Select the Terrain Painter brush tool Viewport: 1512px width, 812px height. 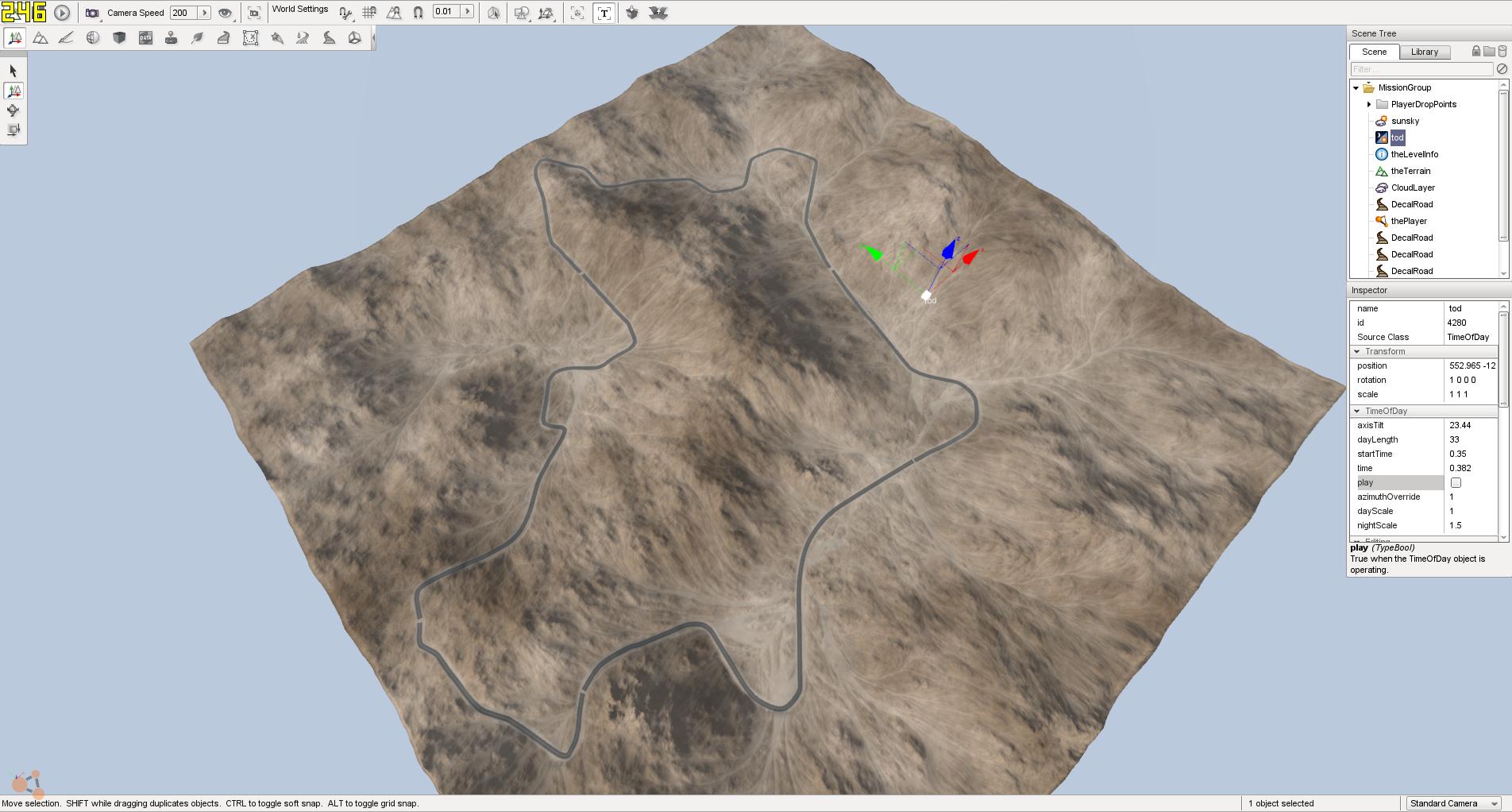point(66,37)
